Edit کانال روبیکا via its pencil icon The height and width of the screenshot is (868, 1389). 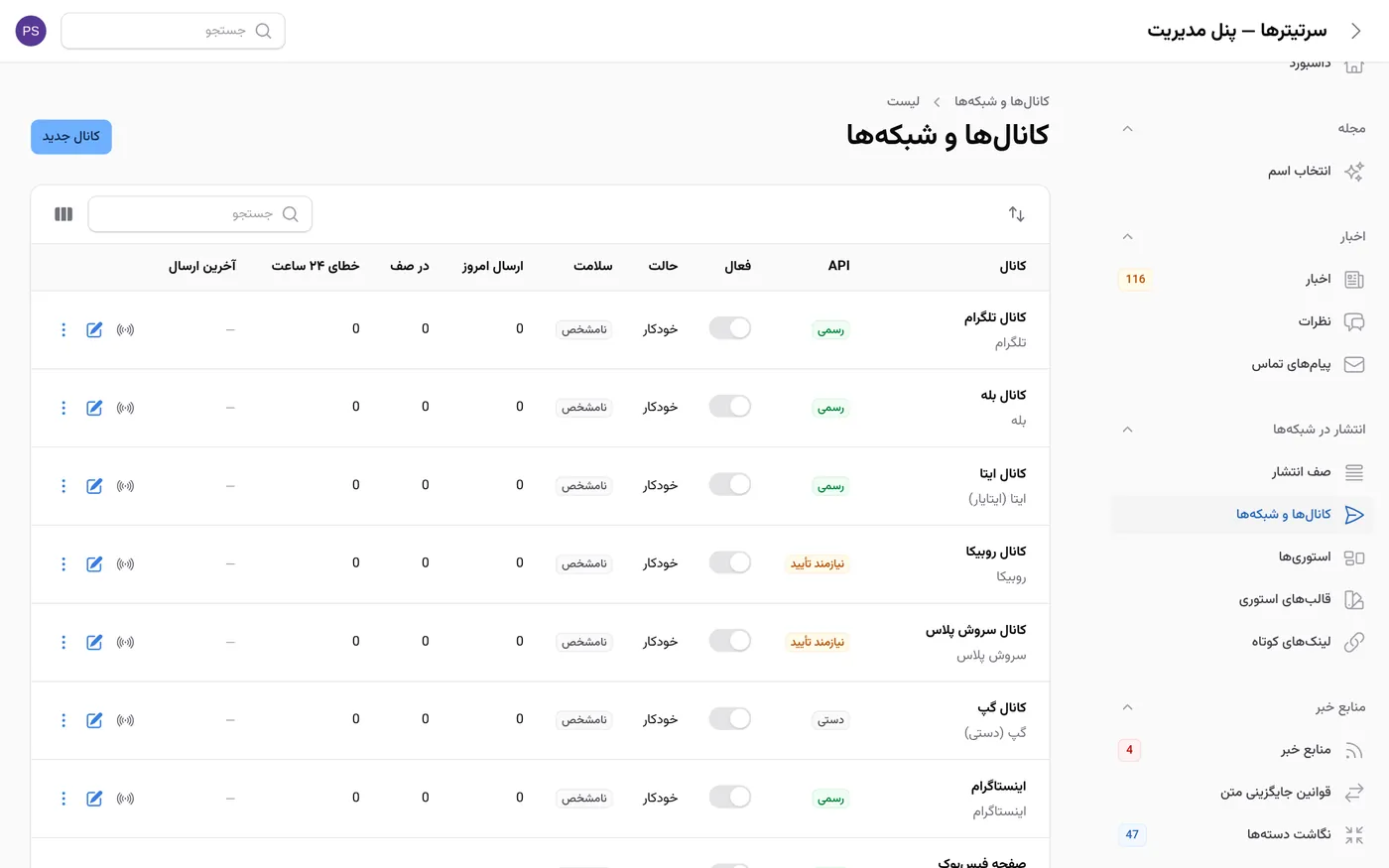94,563
